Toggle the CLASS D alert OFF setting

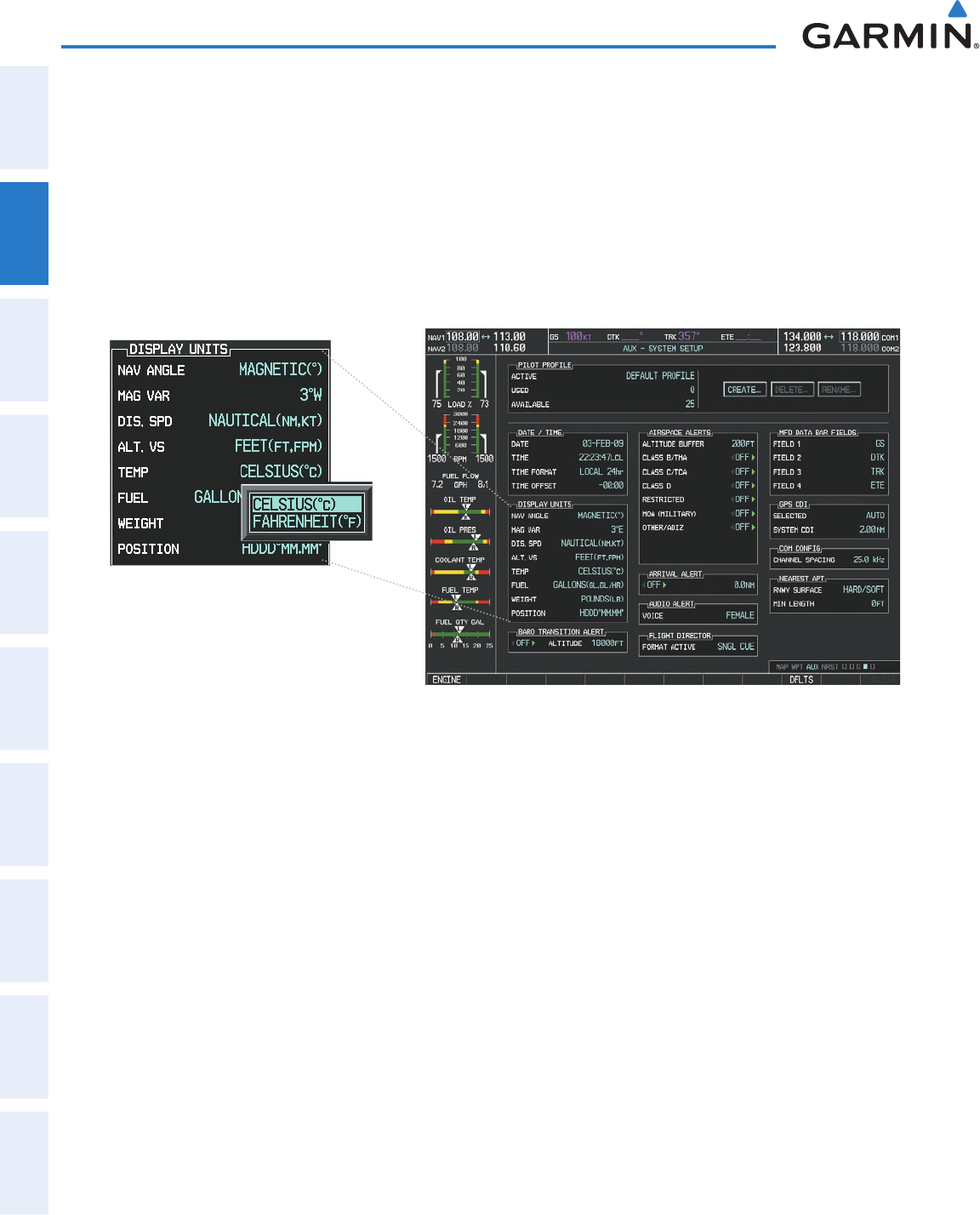[x=744, y=486]
